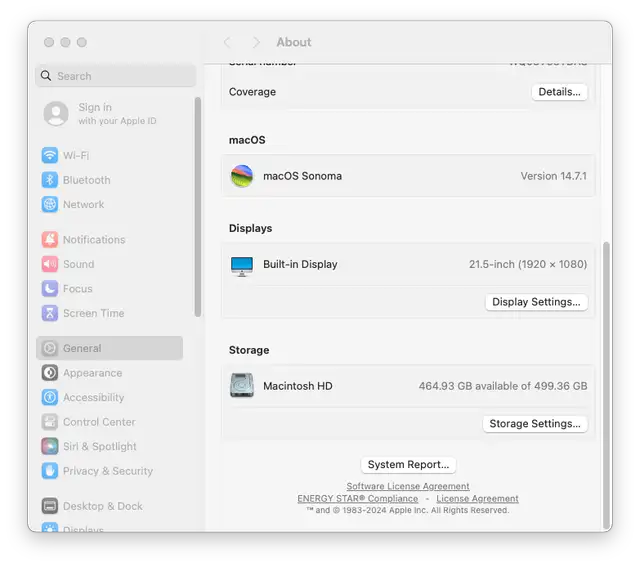
Task: Click the About window title
Action: [x=294, y=42]
